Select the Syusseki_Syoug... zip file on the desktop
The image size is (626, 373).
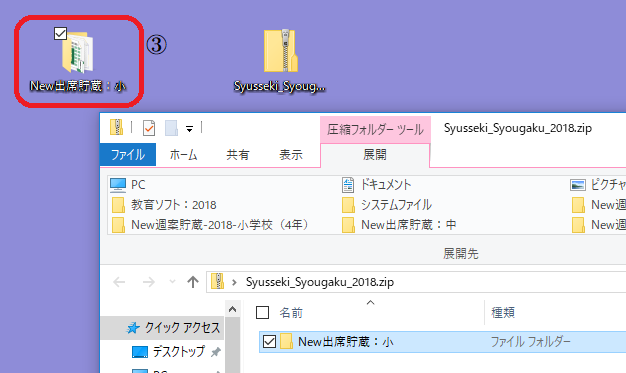280,60
